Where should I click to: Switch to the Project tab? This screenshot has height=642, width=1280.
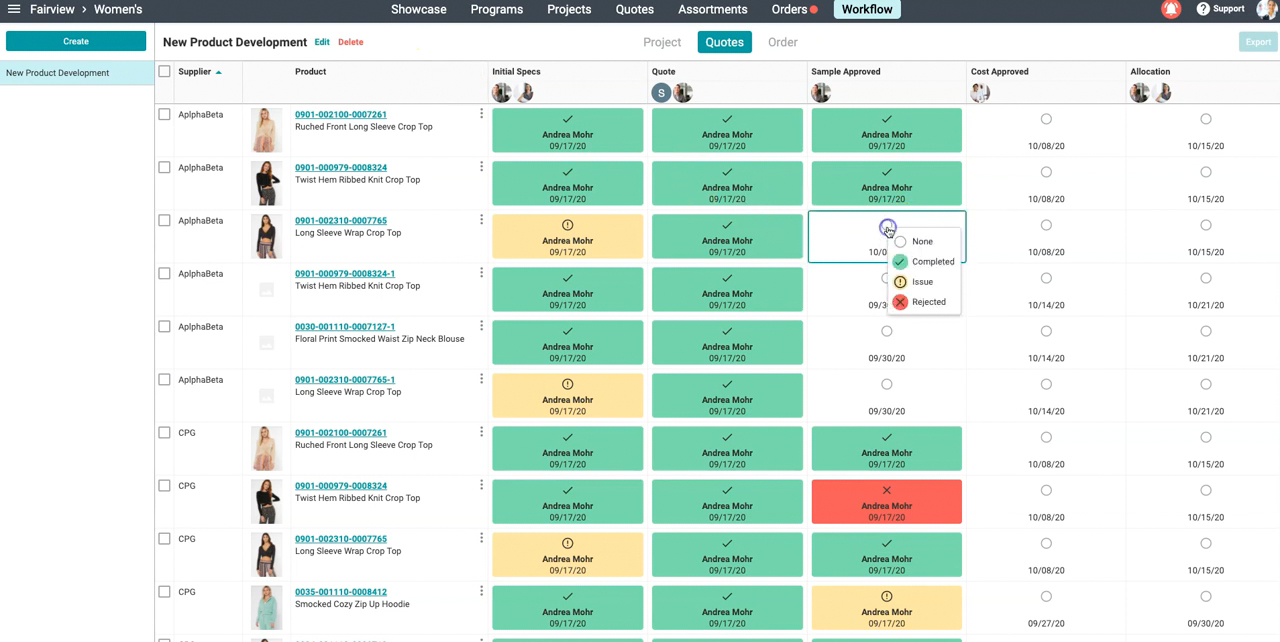(x=662, y=42)
